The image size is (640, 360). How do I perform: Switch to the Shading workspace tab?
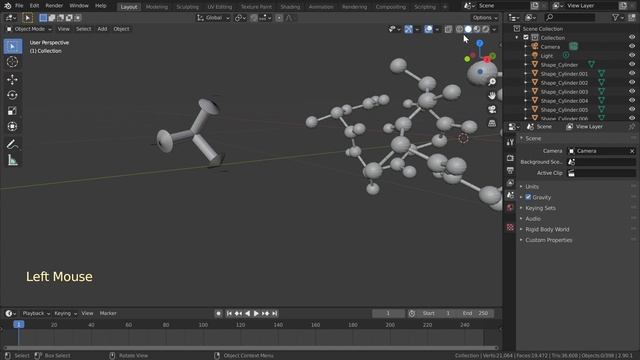click(290, 7)
